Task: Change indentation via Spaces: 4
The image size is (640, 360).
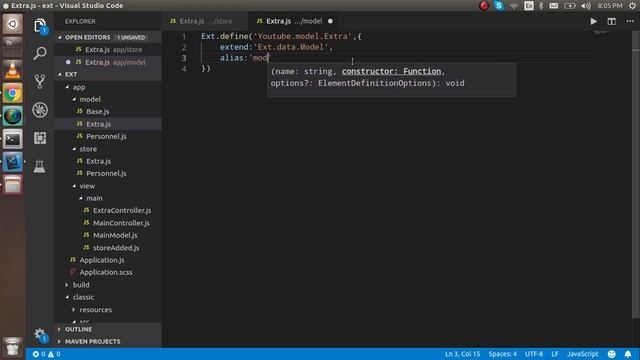Action: point(502,354)
